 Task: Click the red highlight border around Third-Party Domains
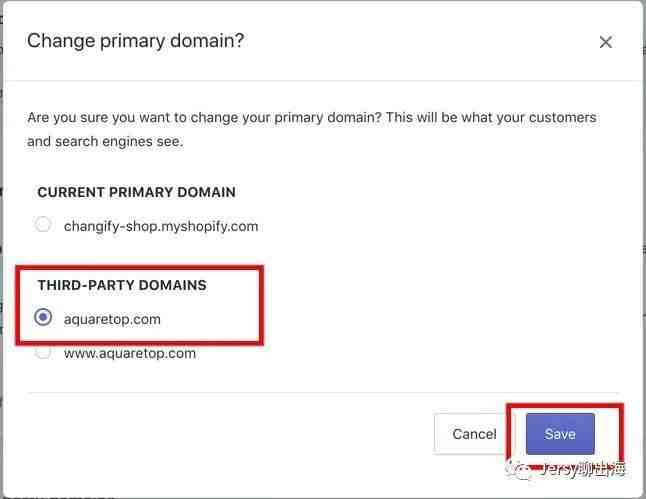click(139, 269)
